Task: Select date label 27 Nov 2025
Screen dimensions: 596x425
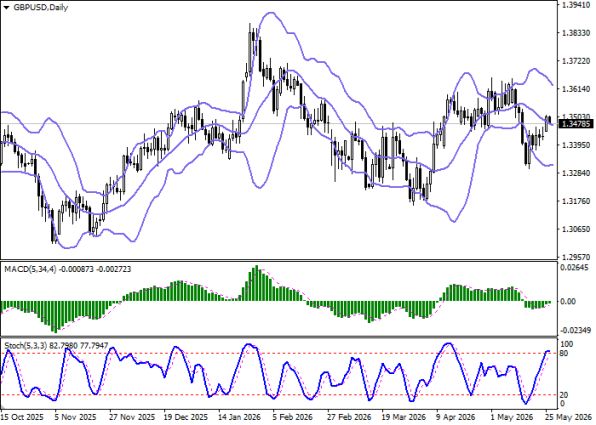Action: click(x=132, y=417)
